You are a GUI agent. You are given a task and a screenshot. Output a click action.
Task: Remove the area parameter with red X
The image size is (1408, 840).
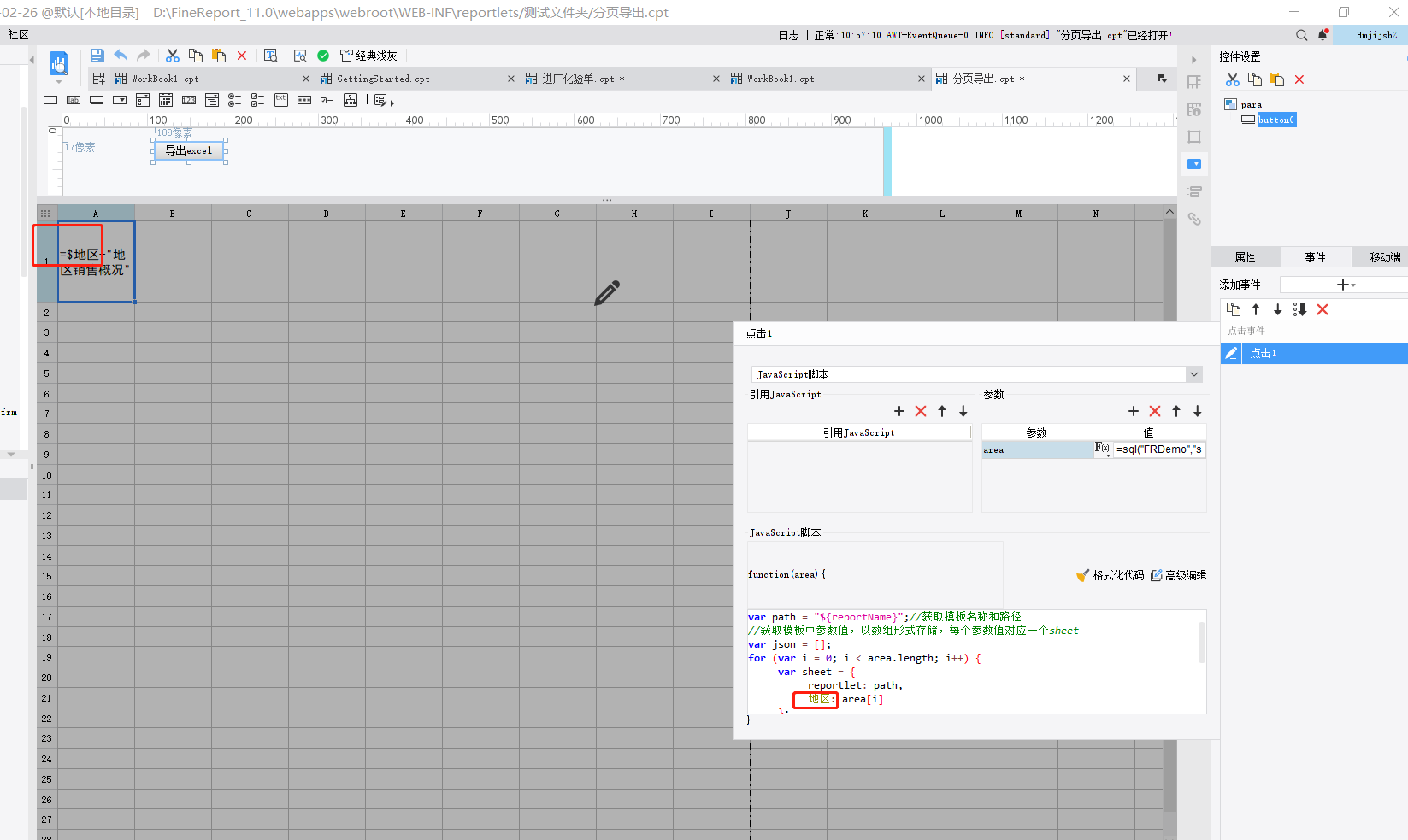[1155, 411]
